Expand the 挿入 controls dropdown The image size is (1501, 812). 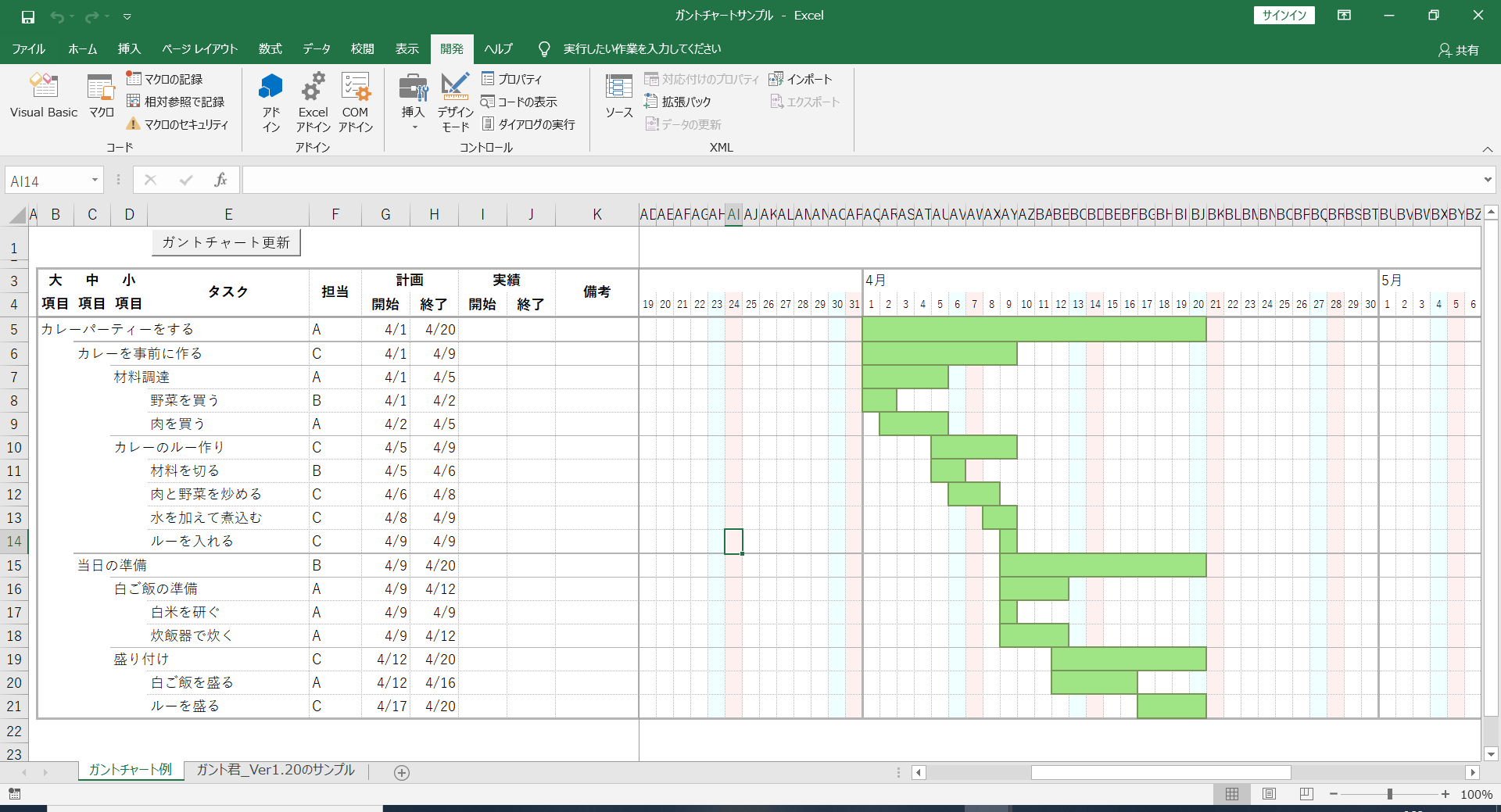point(414,127)
